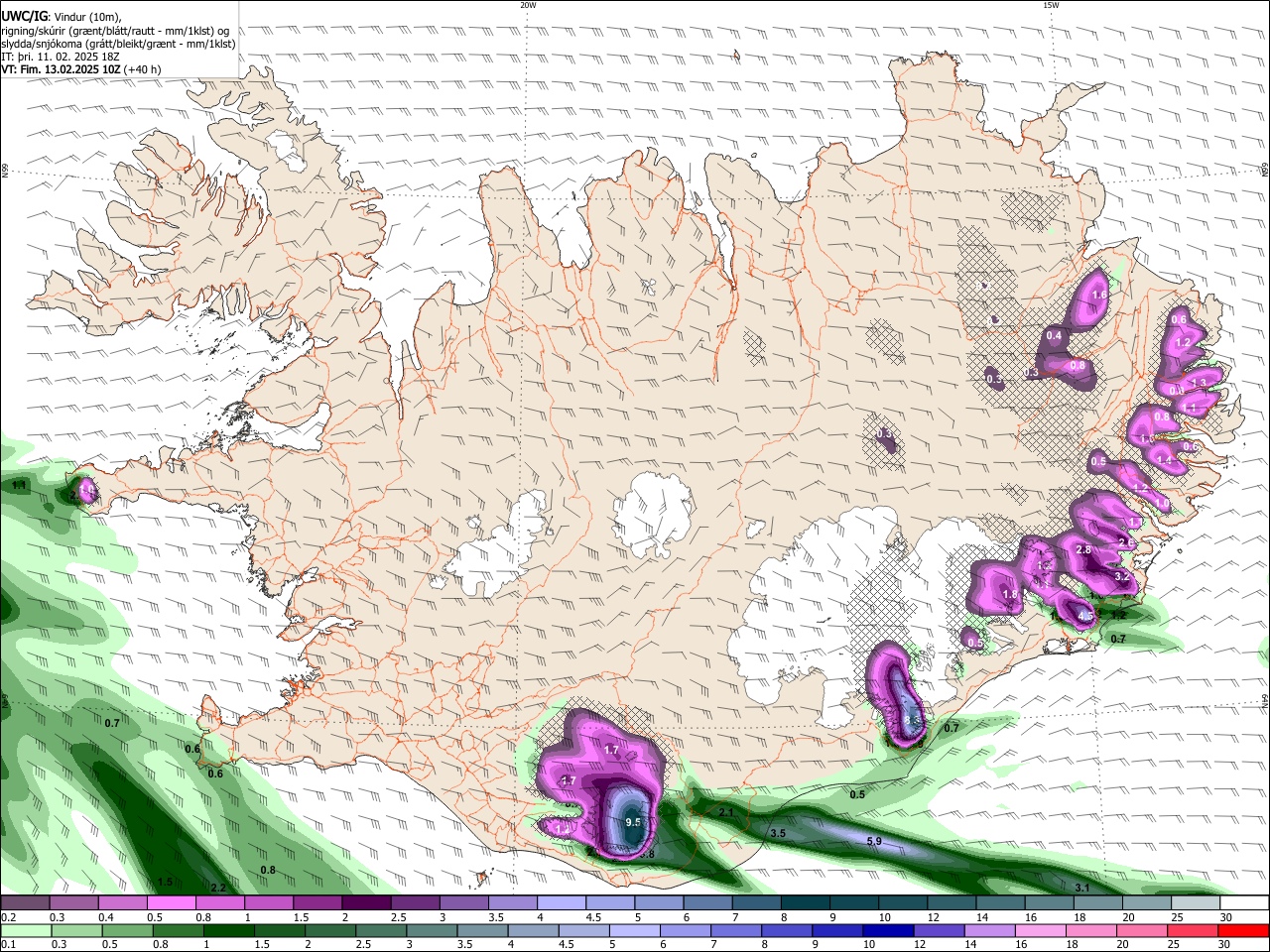Click the 2.2 value in the southwest sea

pos(218,888)
